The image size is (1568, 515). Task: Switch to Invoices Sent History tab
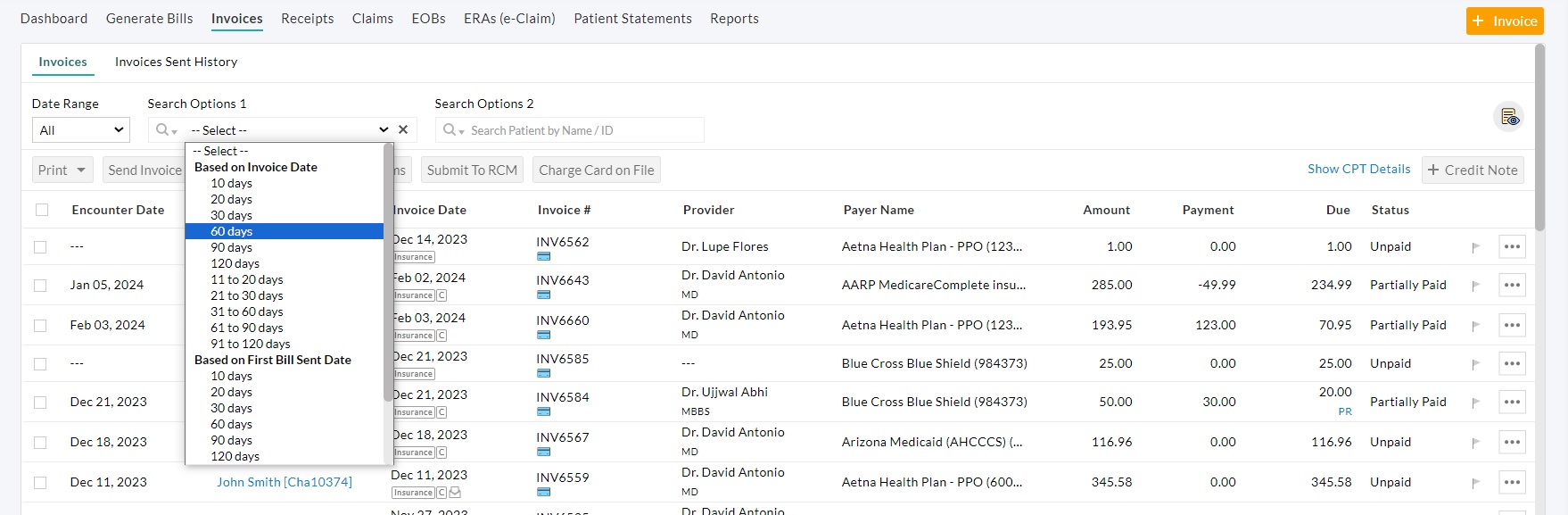[176, 62]
